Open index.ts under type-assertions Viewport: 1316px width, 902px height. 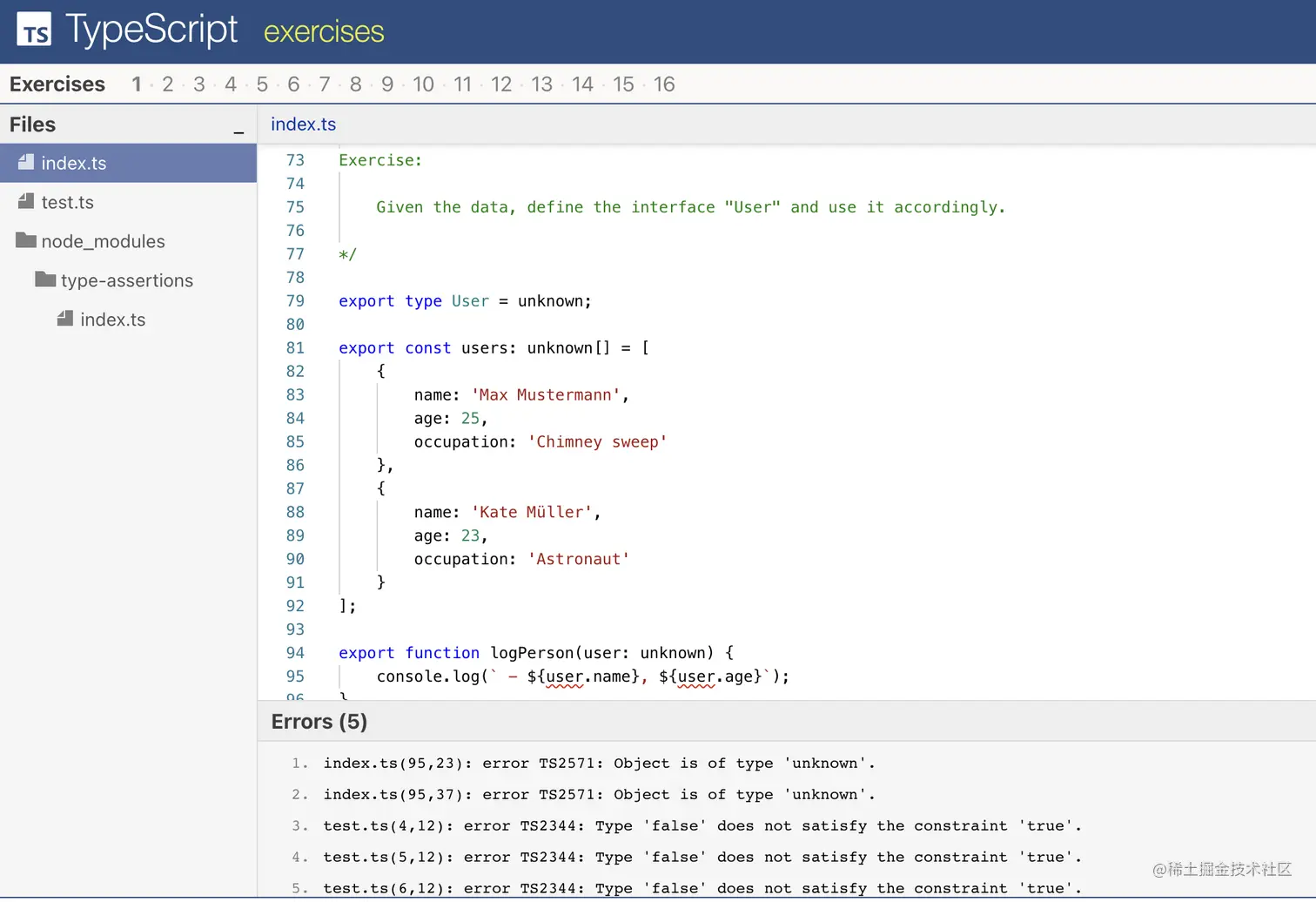128,320
